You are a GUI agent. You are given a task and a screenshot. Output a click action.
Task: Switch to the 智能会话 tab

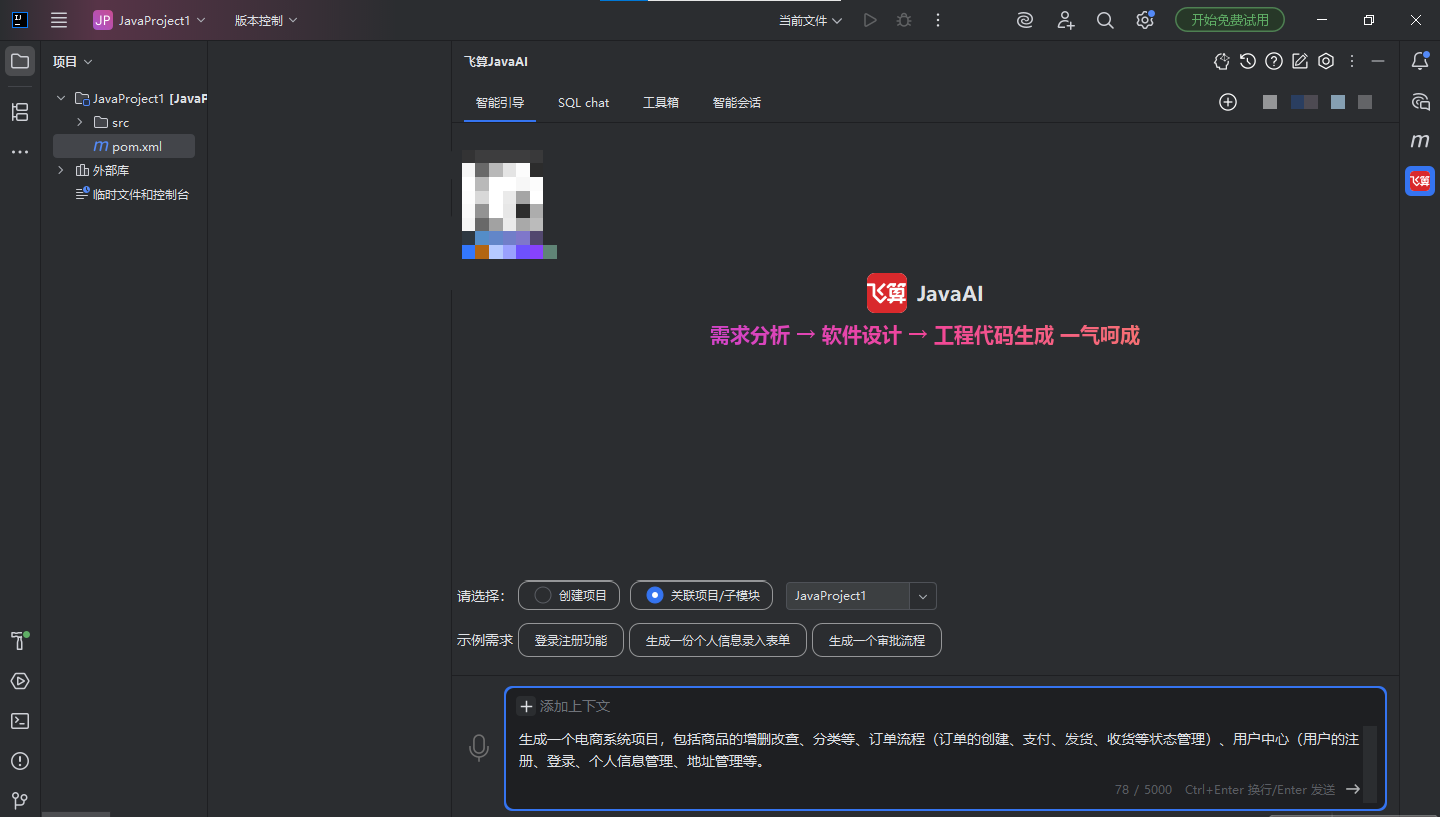pyautogui.click(x=737, y=102)
